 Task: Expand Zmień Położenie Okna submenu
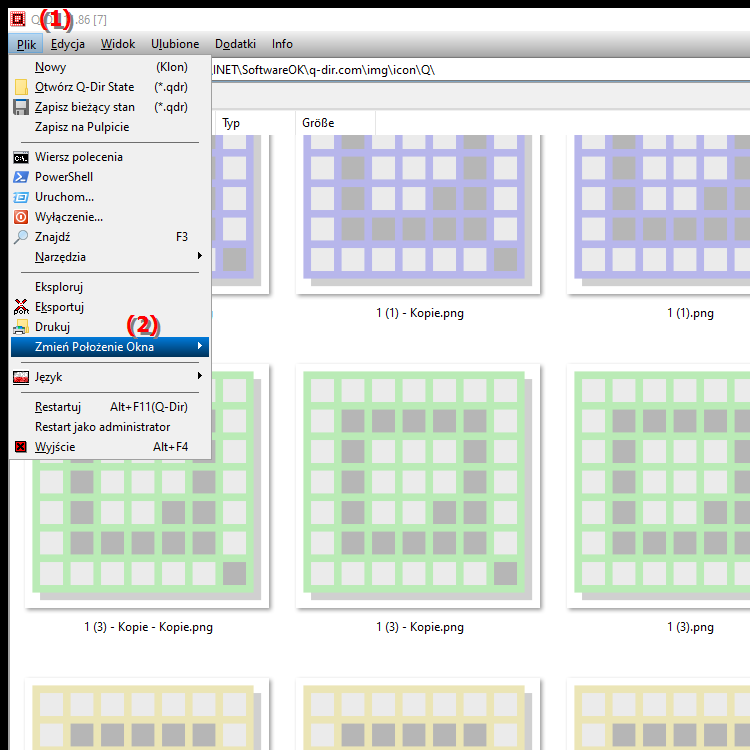(x=110, y=347)
